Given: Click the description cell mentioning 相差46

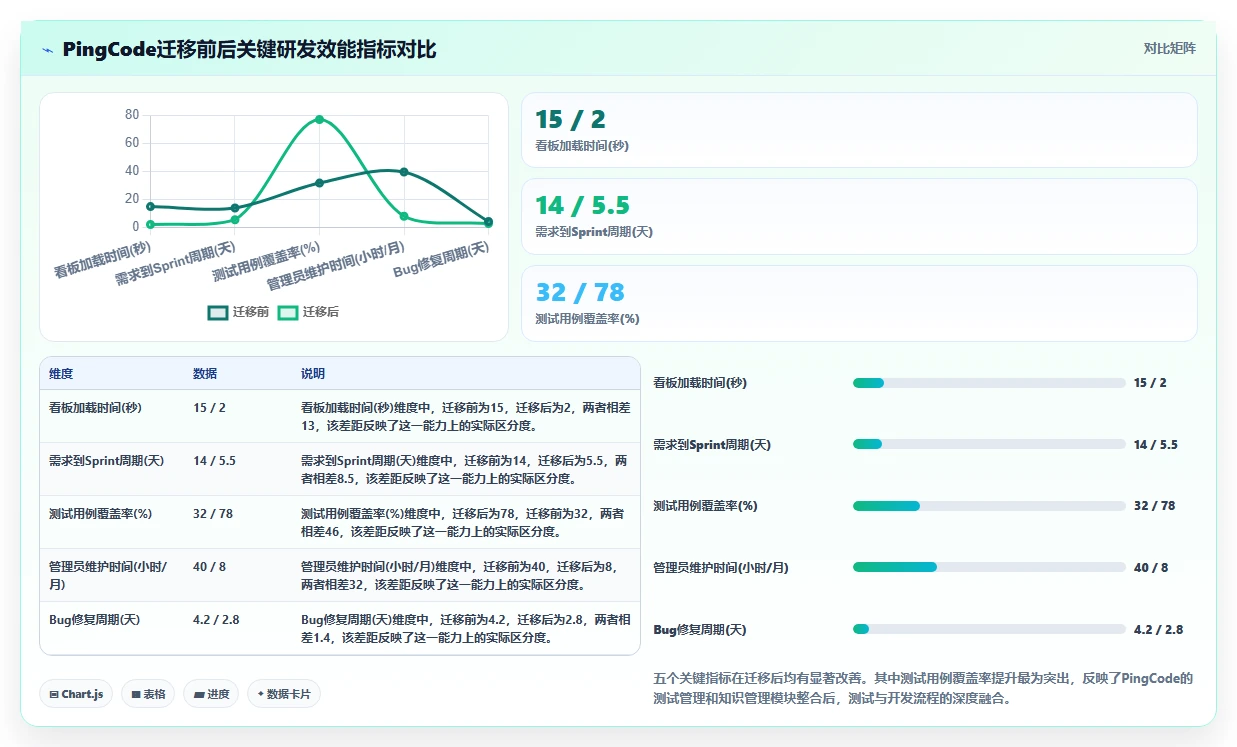Looking at the screenshot, I should tap(466, 522).
